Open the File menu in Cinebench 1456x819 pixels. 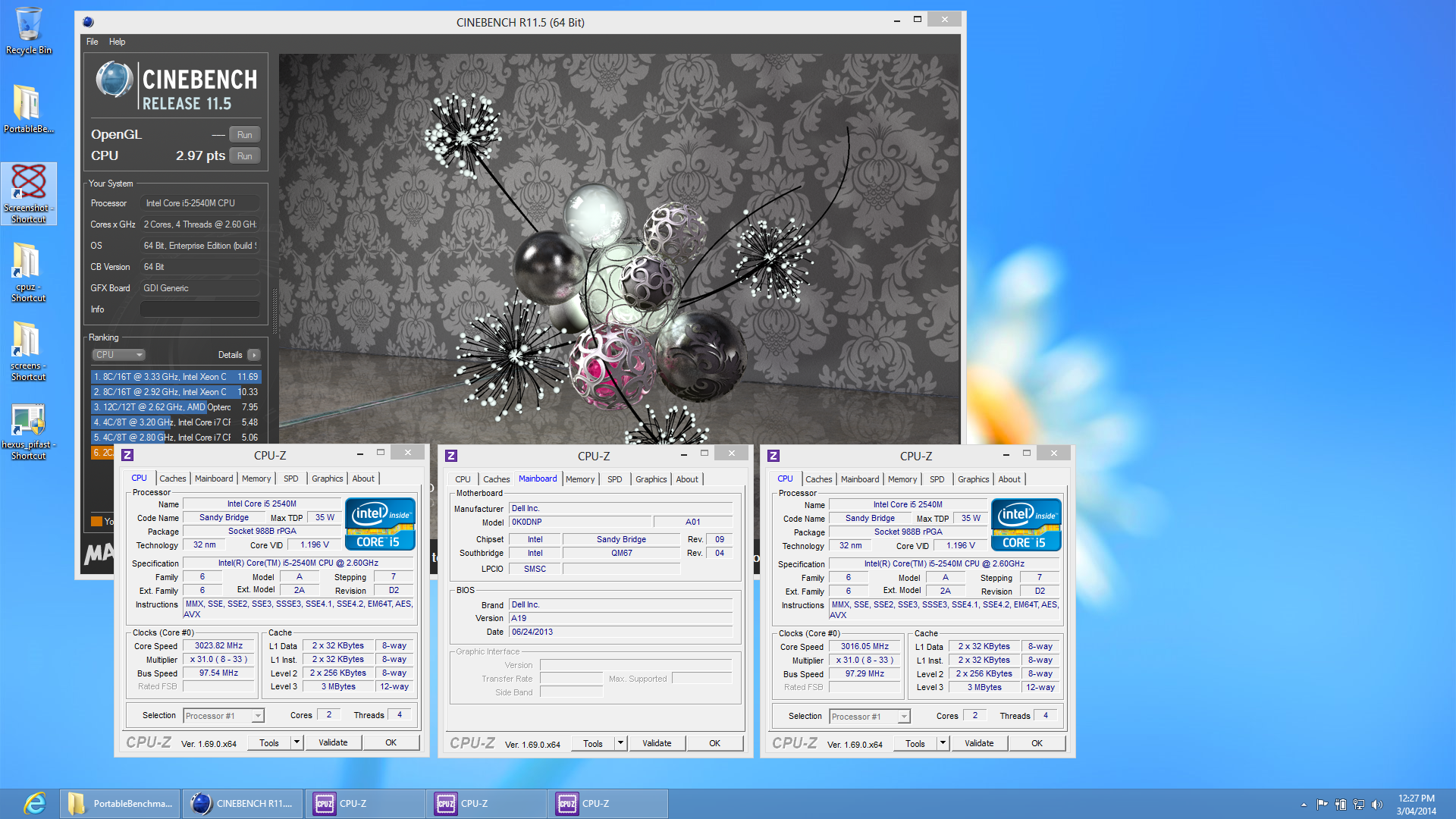click(92, 42)
